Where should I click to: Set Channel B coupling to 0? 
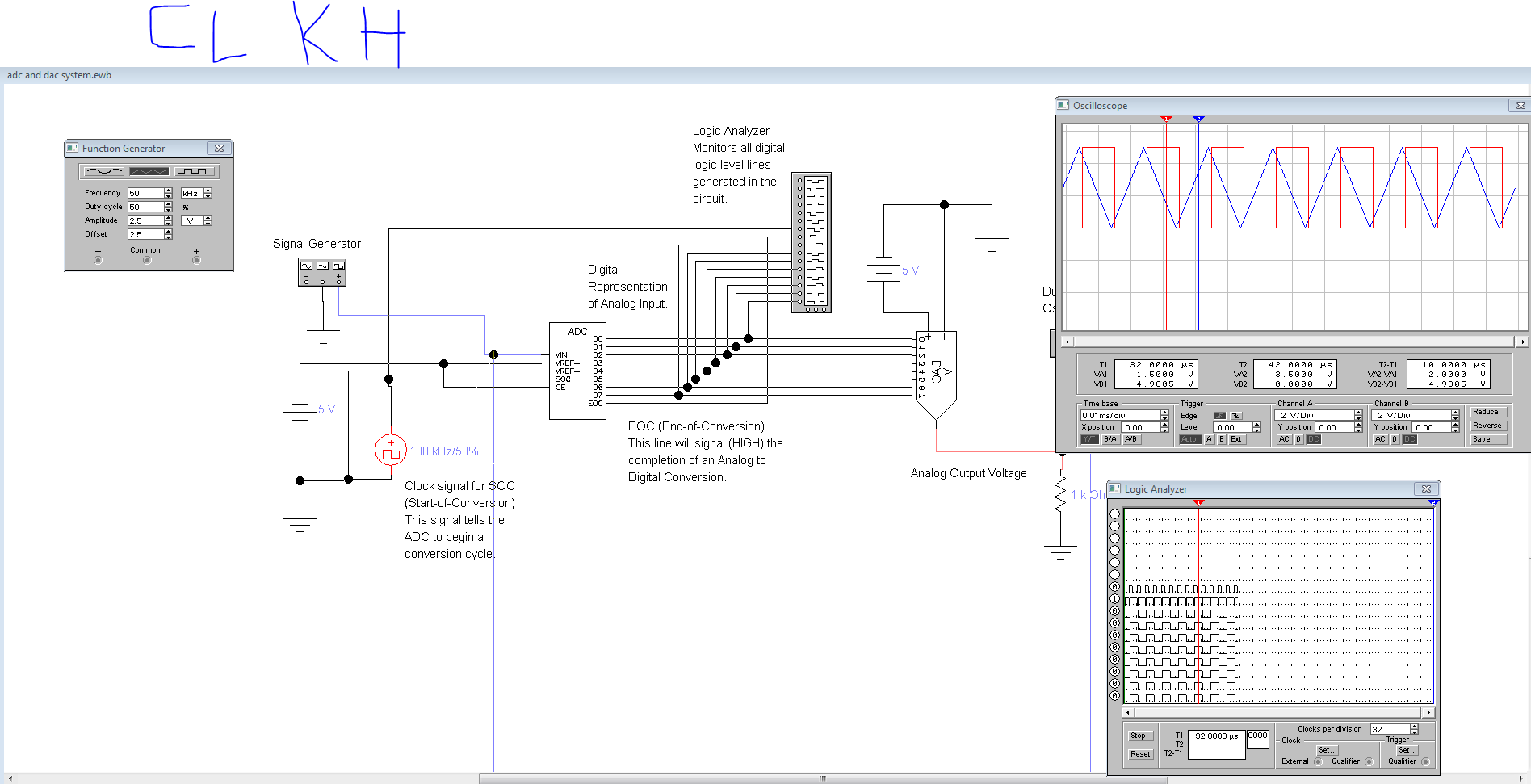tap(1395, 439)
